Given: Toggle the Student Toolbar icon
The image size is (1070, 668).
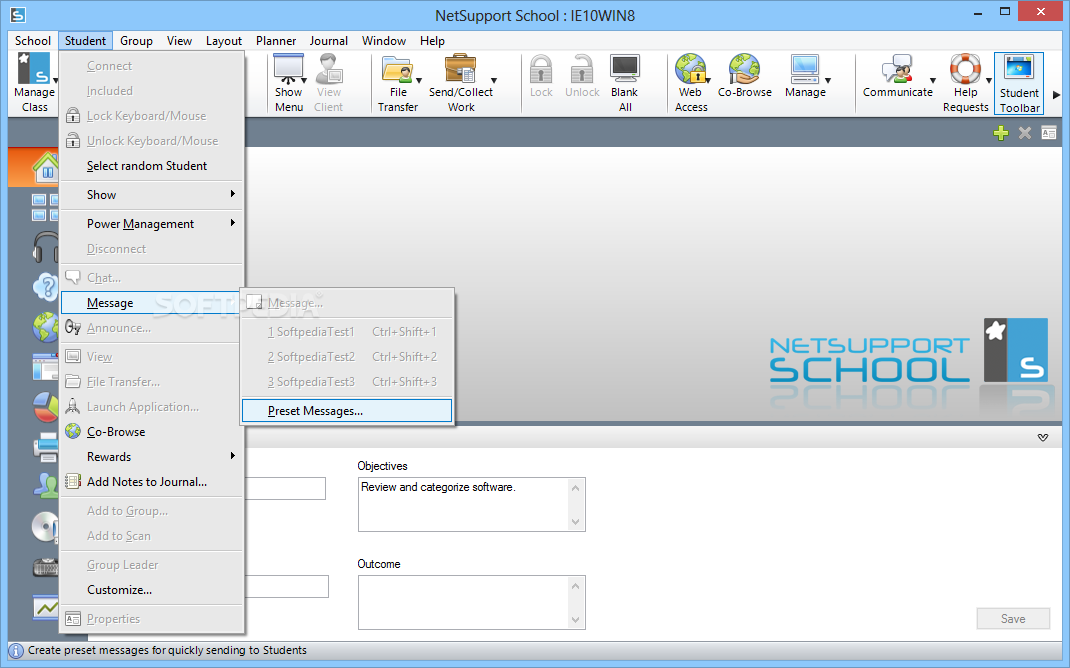Looking at the screenshot, I should pyautogui.click(x=1020, y=83).
